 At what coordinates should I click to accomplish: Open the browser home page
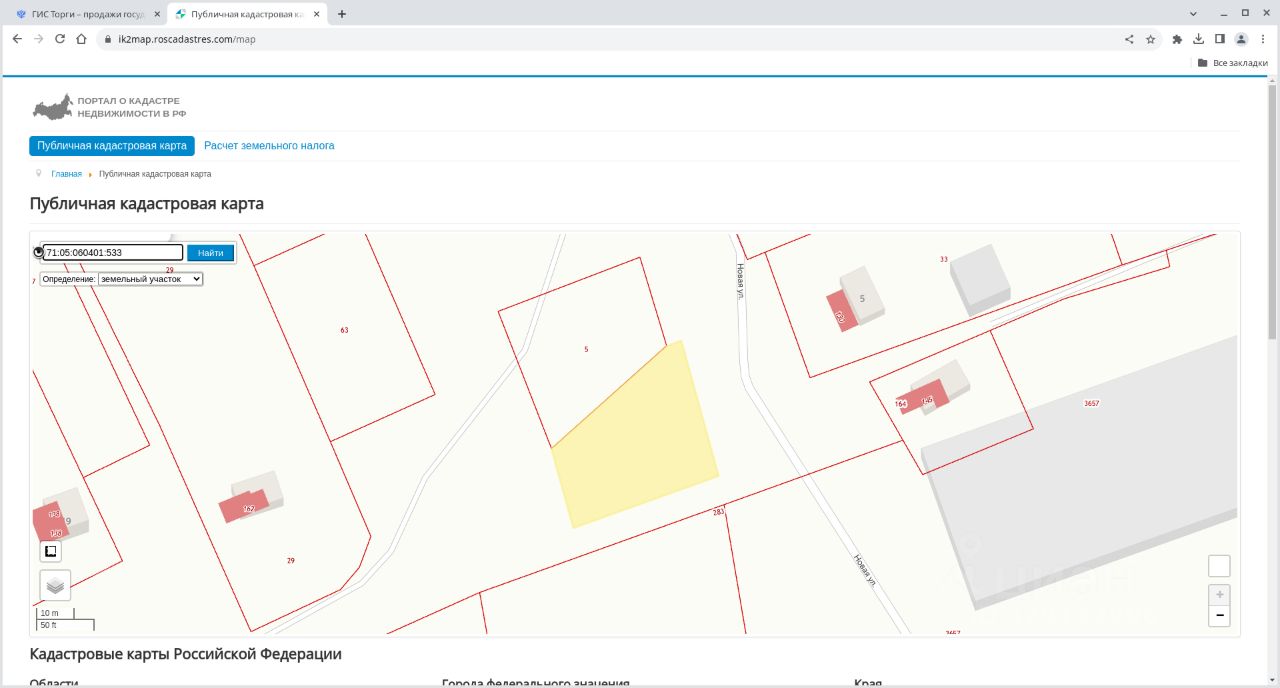pyautogui.click(x=82, y=39)
